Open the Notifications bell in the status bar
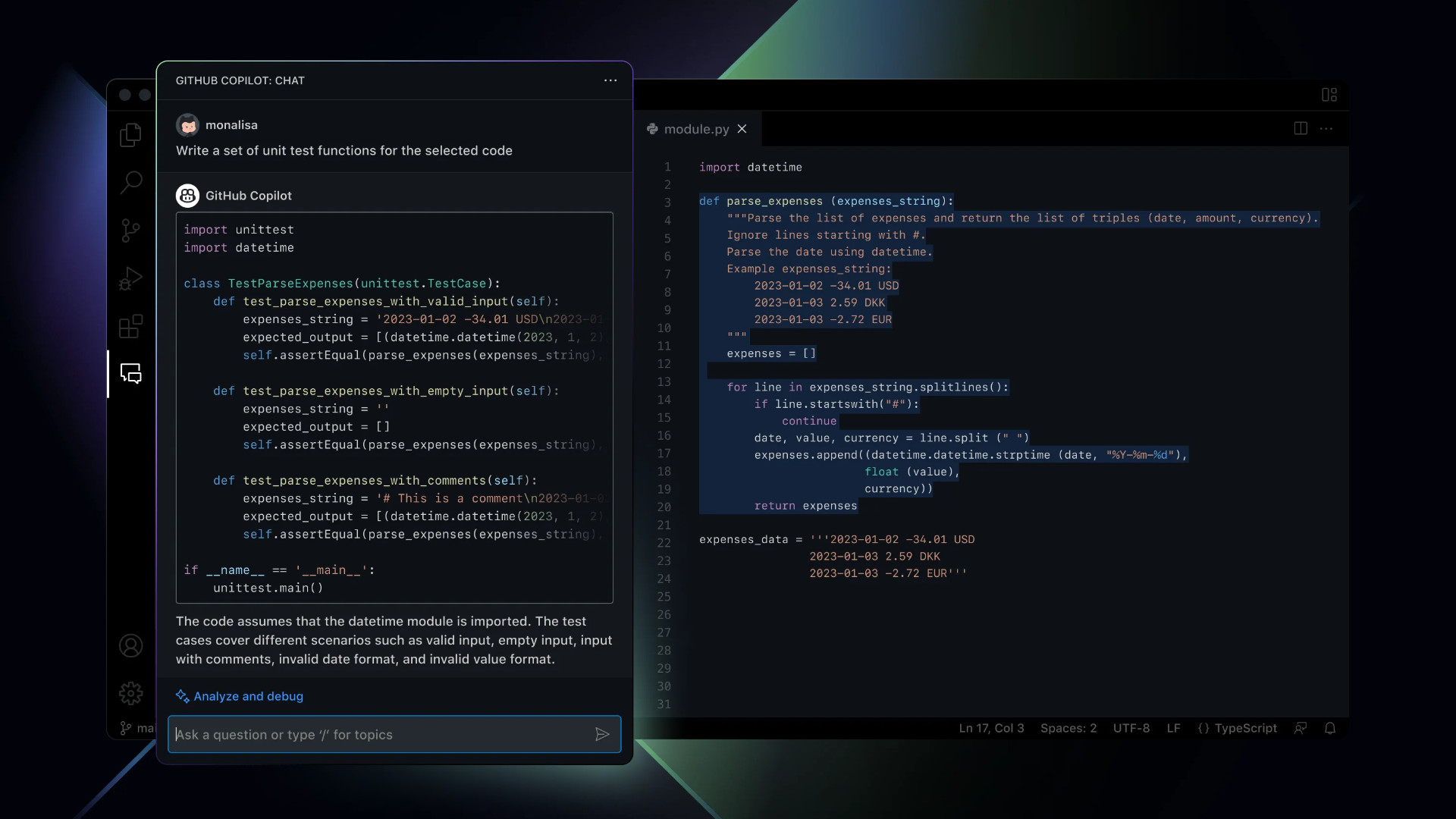 (1331, 728)
